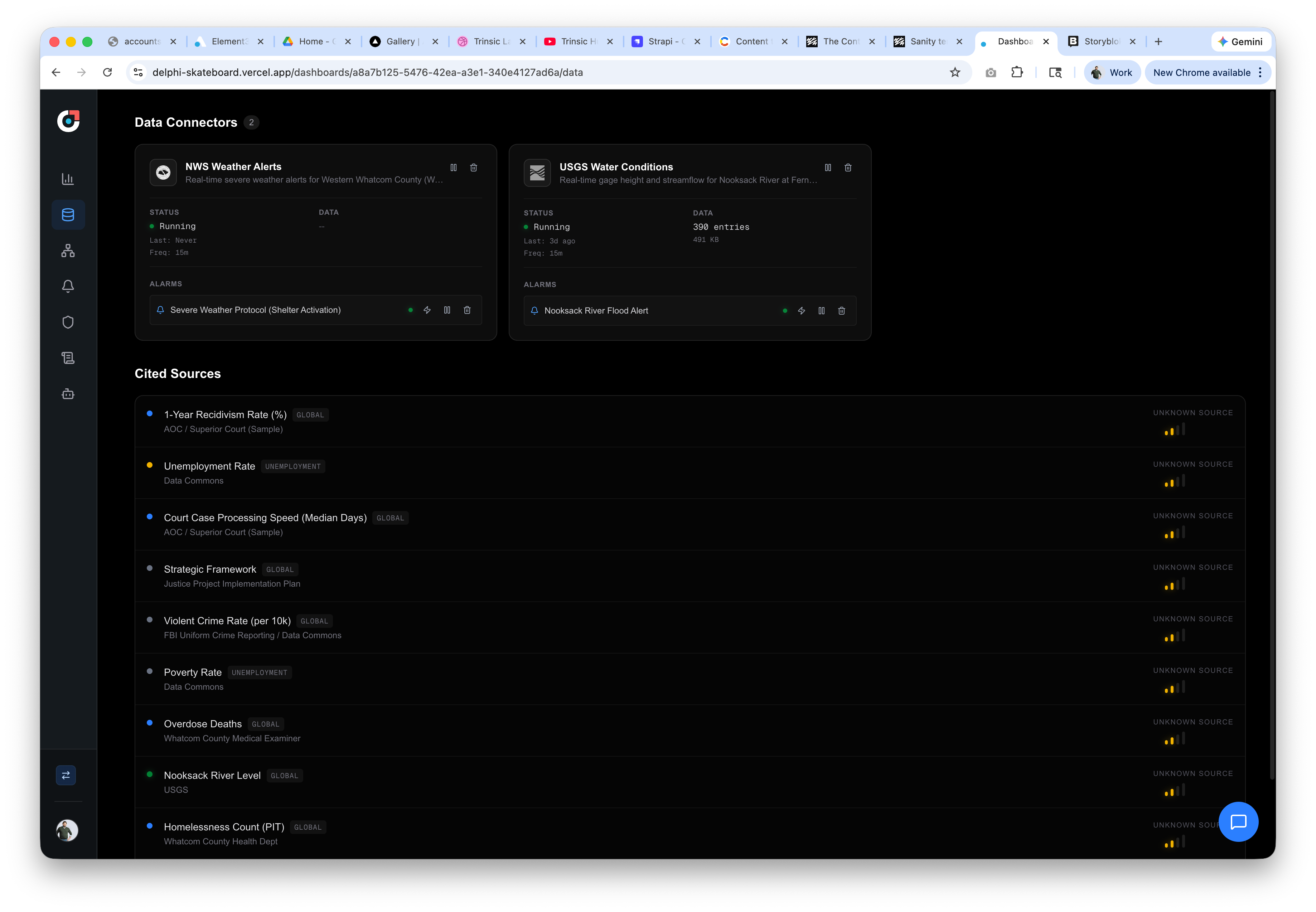Viewport: 1316px width, 912px height.
Task: Open the blue chat bubble button
Action: 1238,822
